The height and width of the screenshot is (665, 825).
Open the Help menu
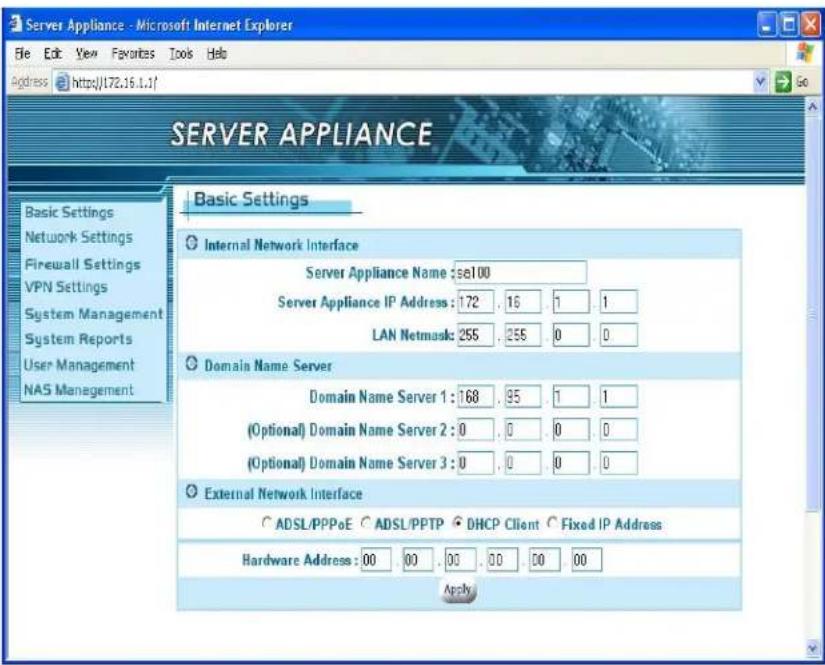click(217, 54)
